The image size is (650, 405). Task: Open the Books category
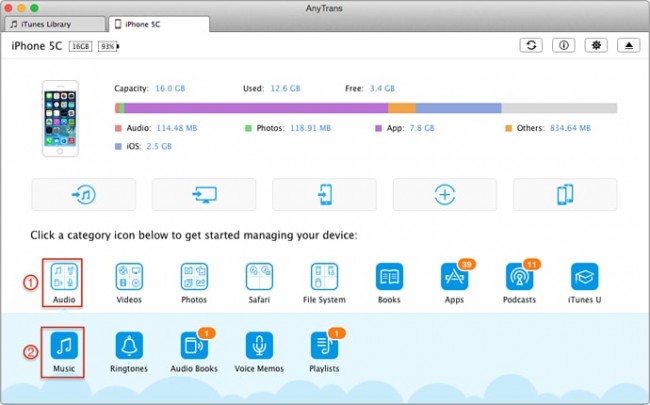coord(390,277)
